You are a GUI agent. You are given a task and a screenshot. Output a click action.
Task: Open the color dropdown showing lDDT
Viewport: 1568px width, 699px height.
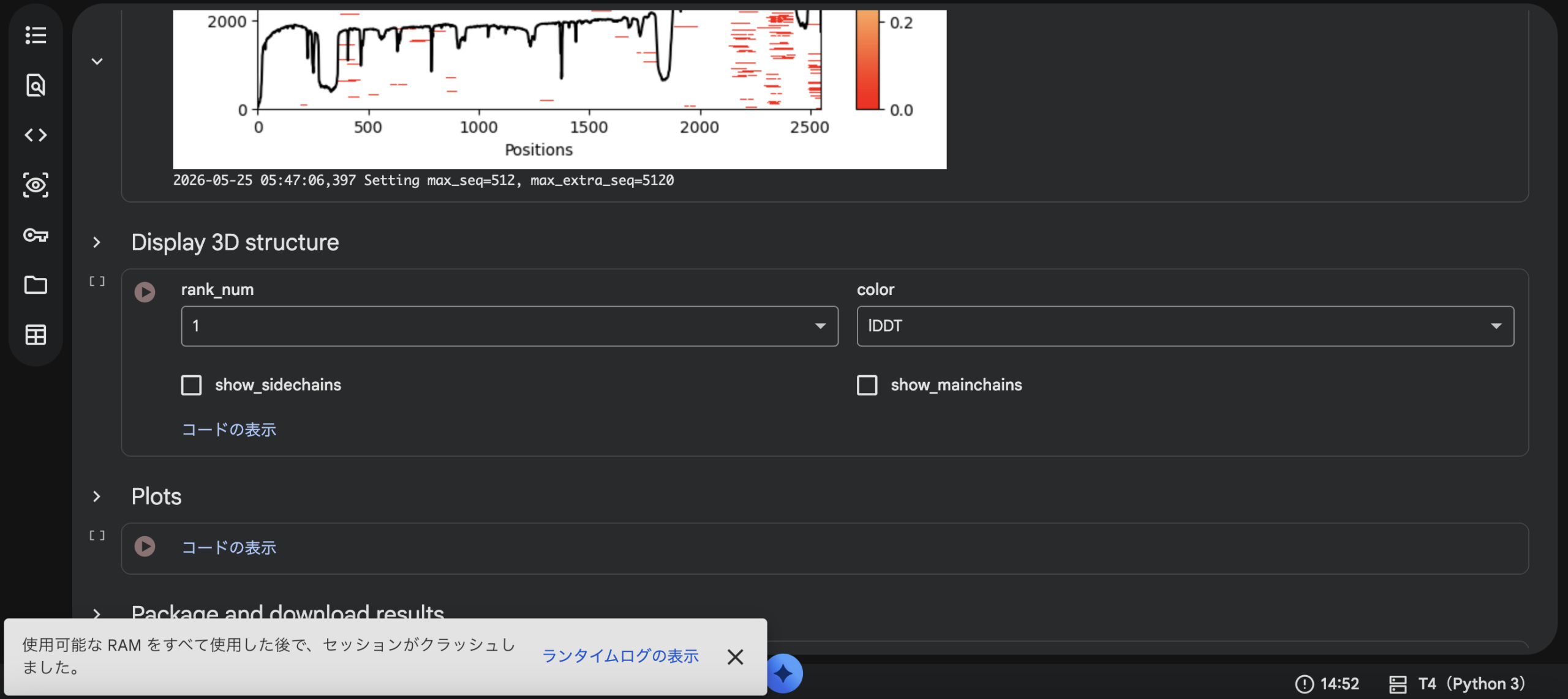[x=1185, y=326]
